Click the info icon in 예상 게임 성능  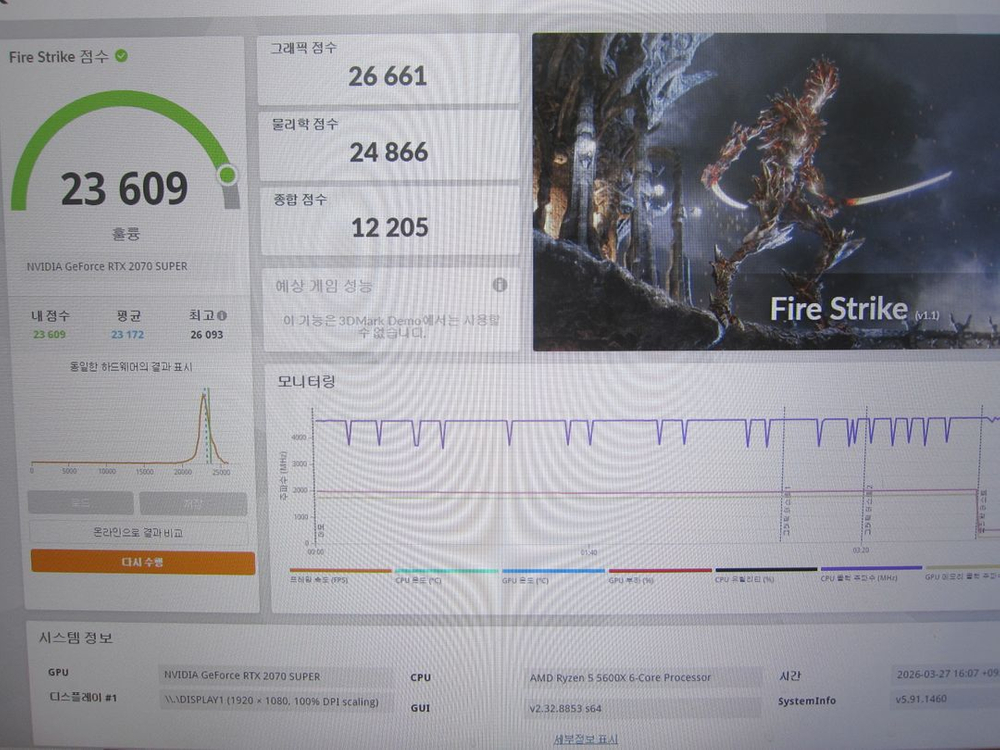point(500,285)
